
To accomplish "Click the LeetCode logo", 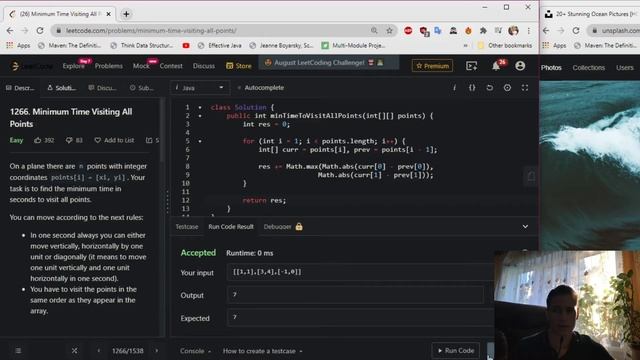I will pos(31,66).
